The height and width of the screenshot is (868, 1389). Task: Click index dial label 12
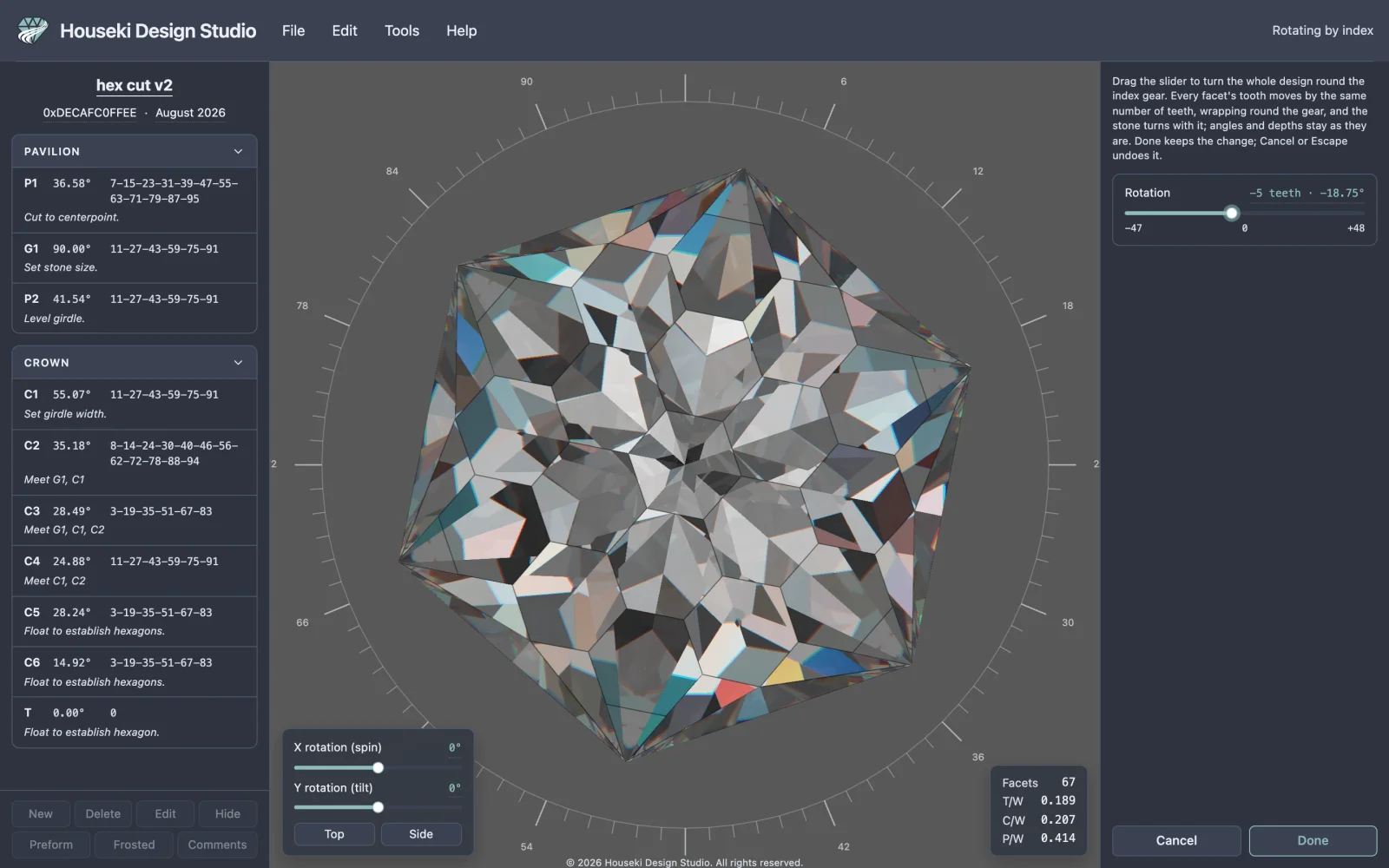978,171
